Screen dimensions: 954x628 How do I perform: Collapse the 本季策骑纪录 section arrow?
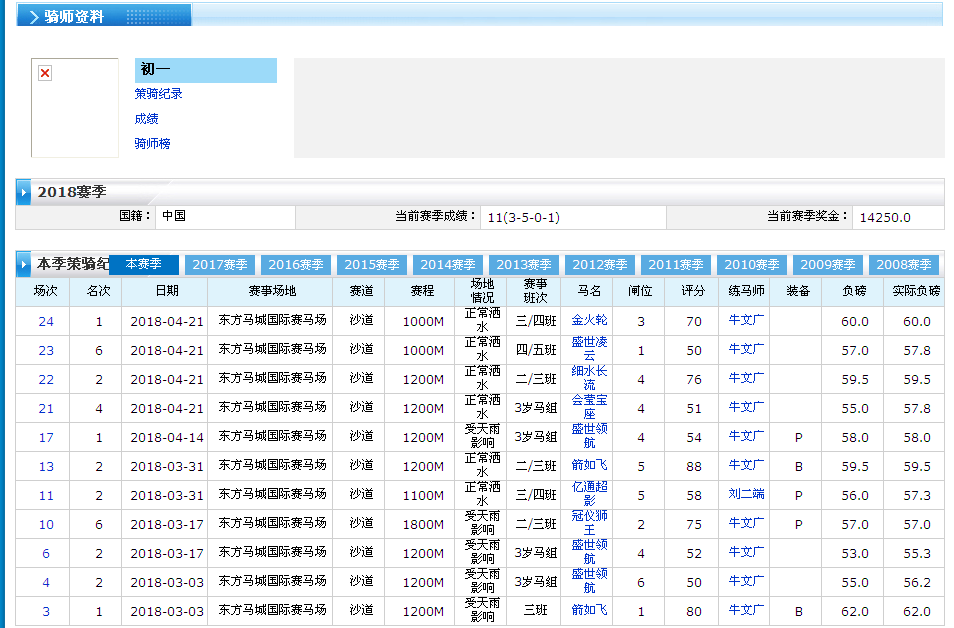[24, 265]
